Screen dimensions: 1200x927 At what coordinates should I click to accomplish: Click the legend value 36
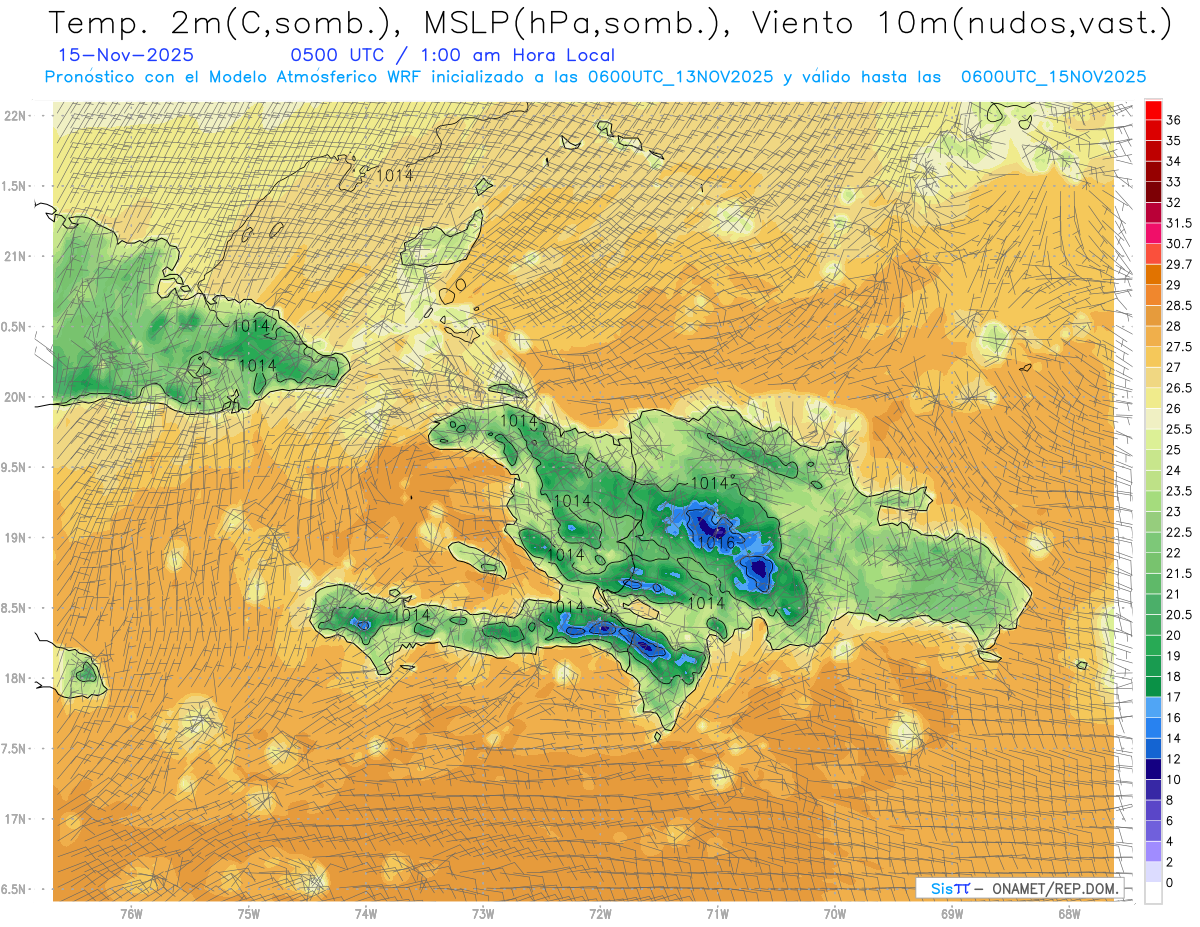[x=1173, y=120]
